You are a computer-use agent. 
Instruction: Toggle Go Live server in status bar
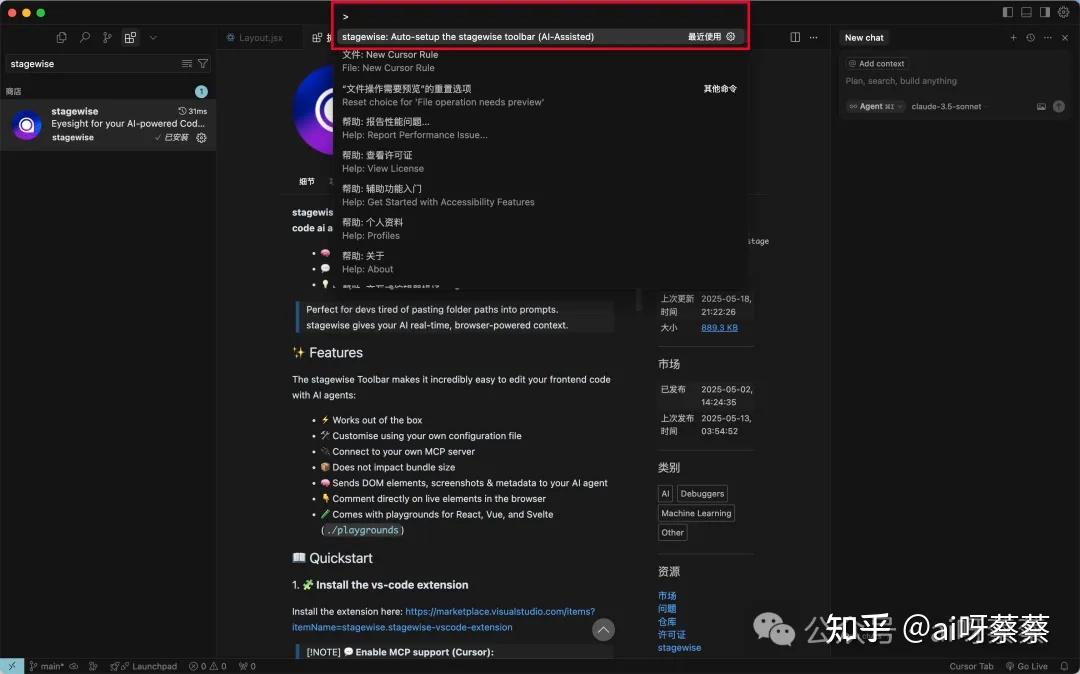1030,666
